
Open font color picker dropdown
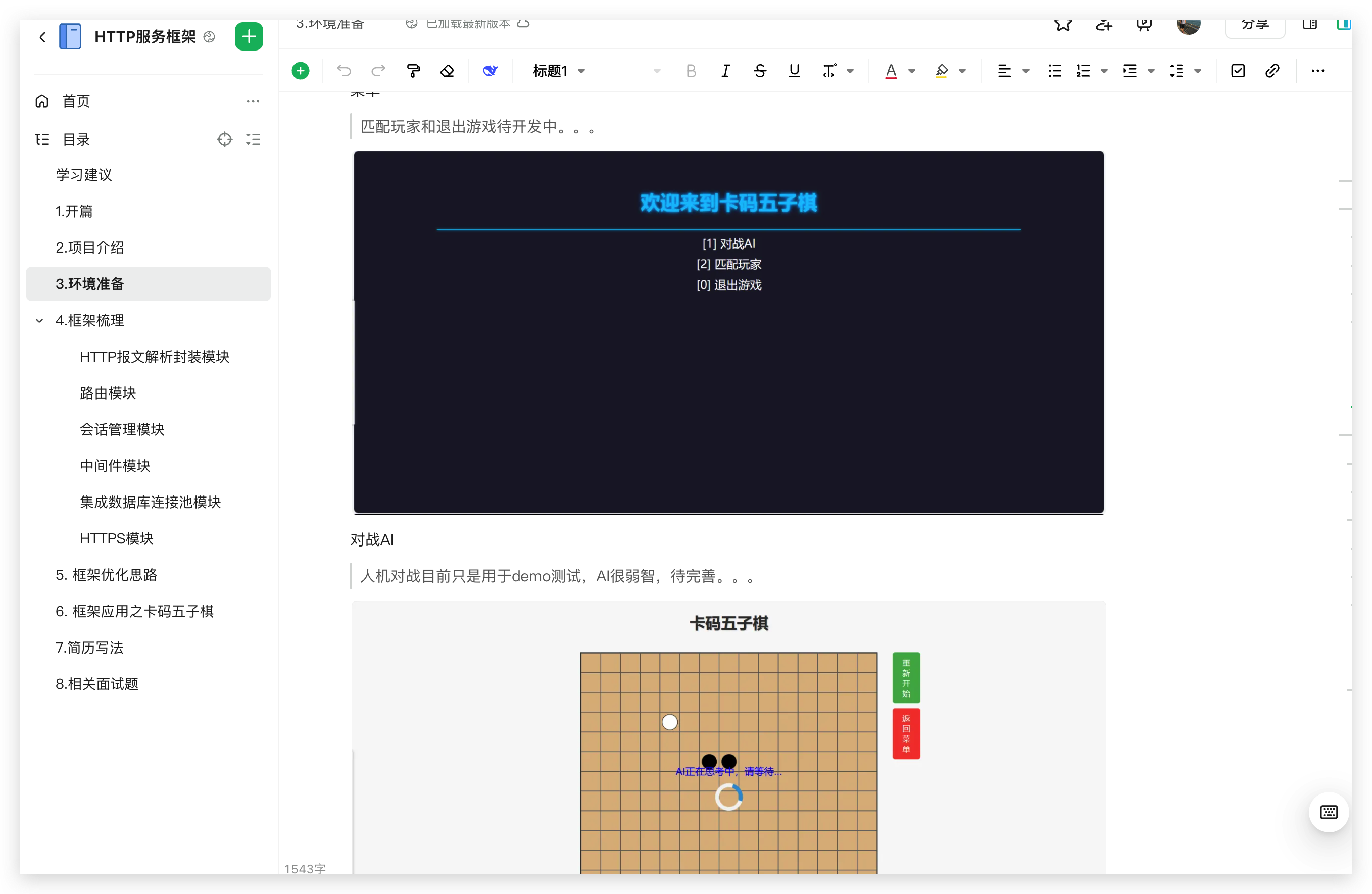coord(912,72)
